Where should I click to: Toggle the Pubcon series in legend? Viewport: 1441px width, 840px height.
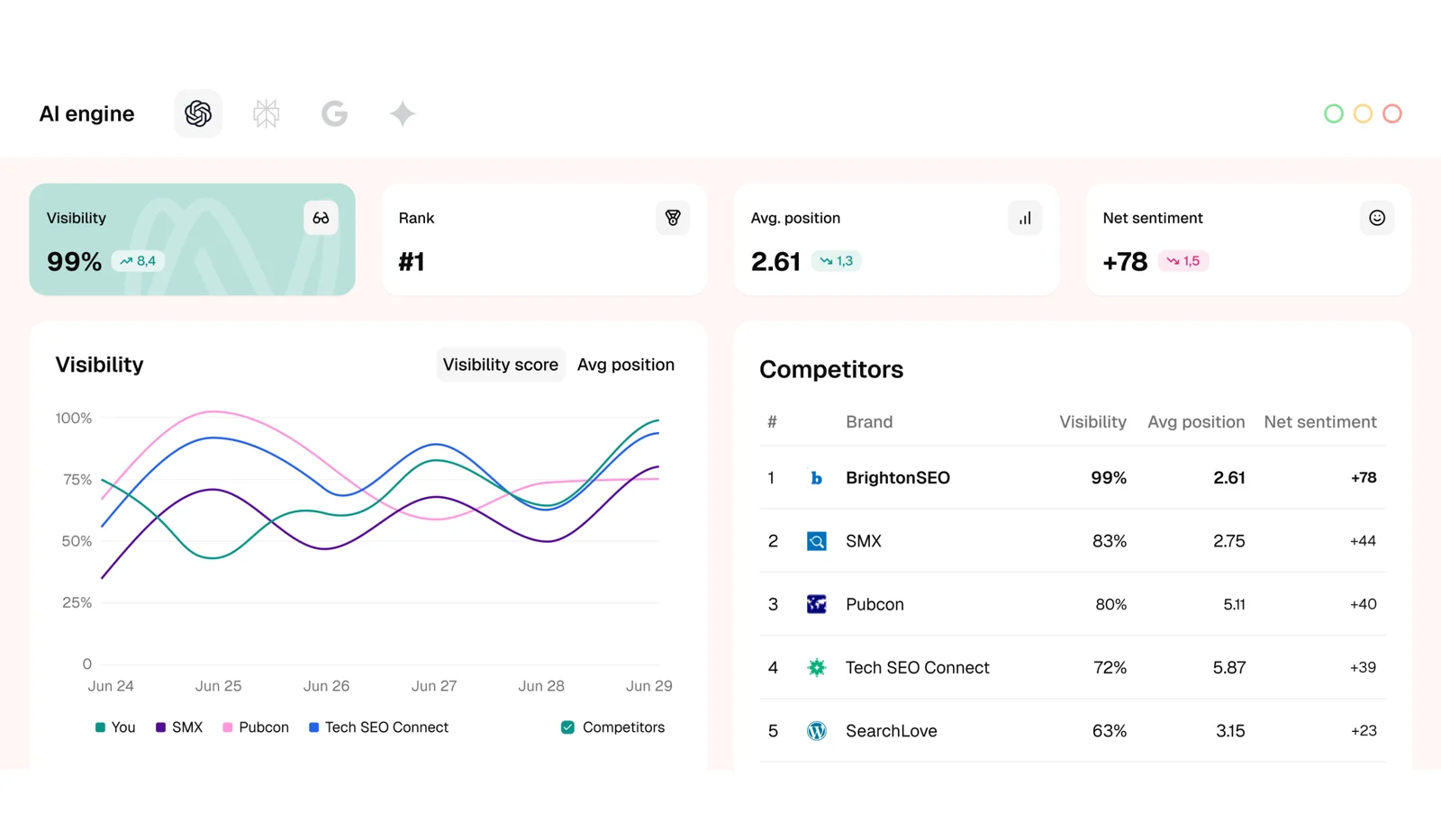(256, 727)
